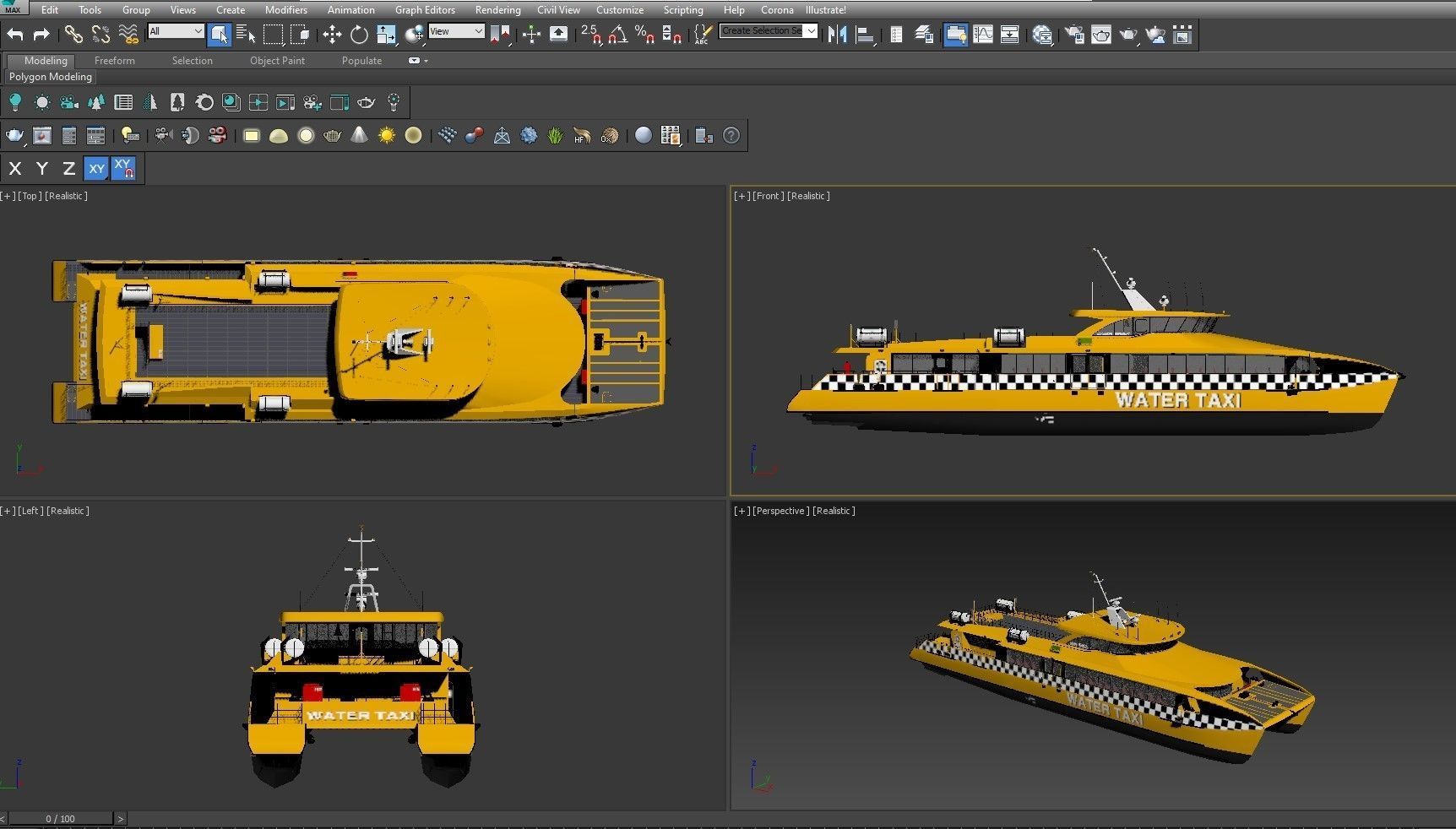Open the selection filter 'All' dropdown
1456x829 pixels.
click(x=176, y=31)
